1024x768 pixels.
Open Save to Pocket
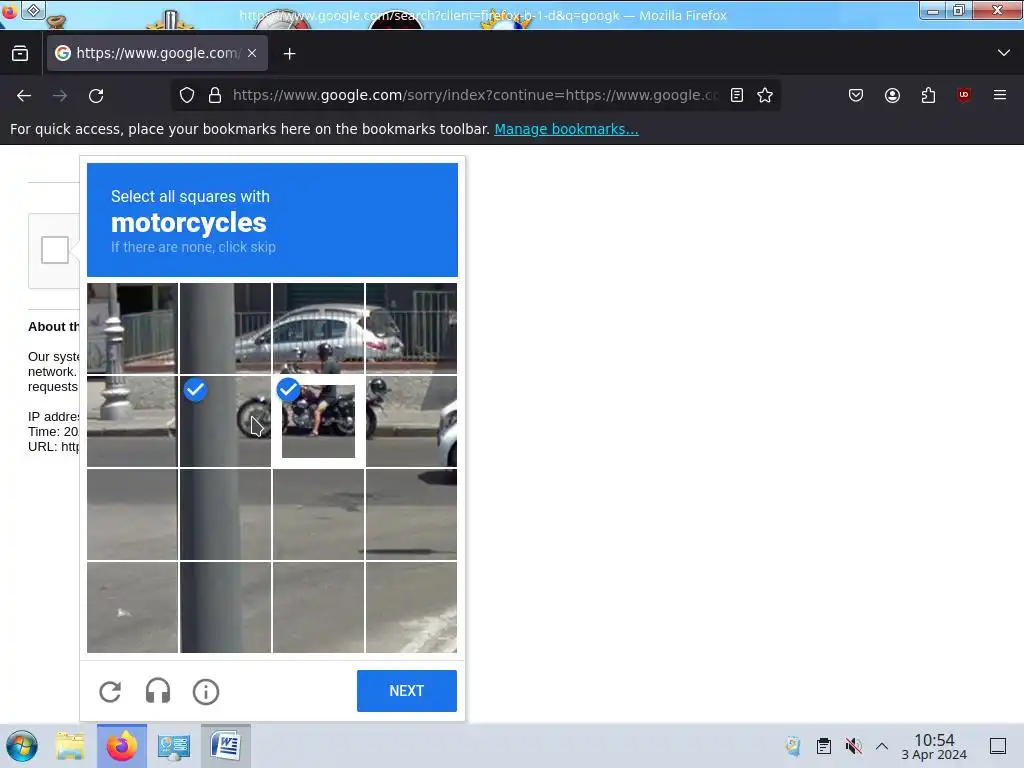856,95
